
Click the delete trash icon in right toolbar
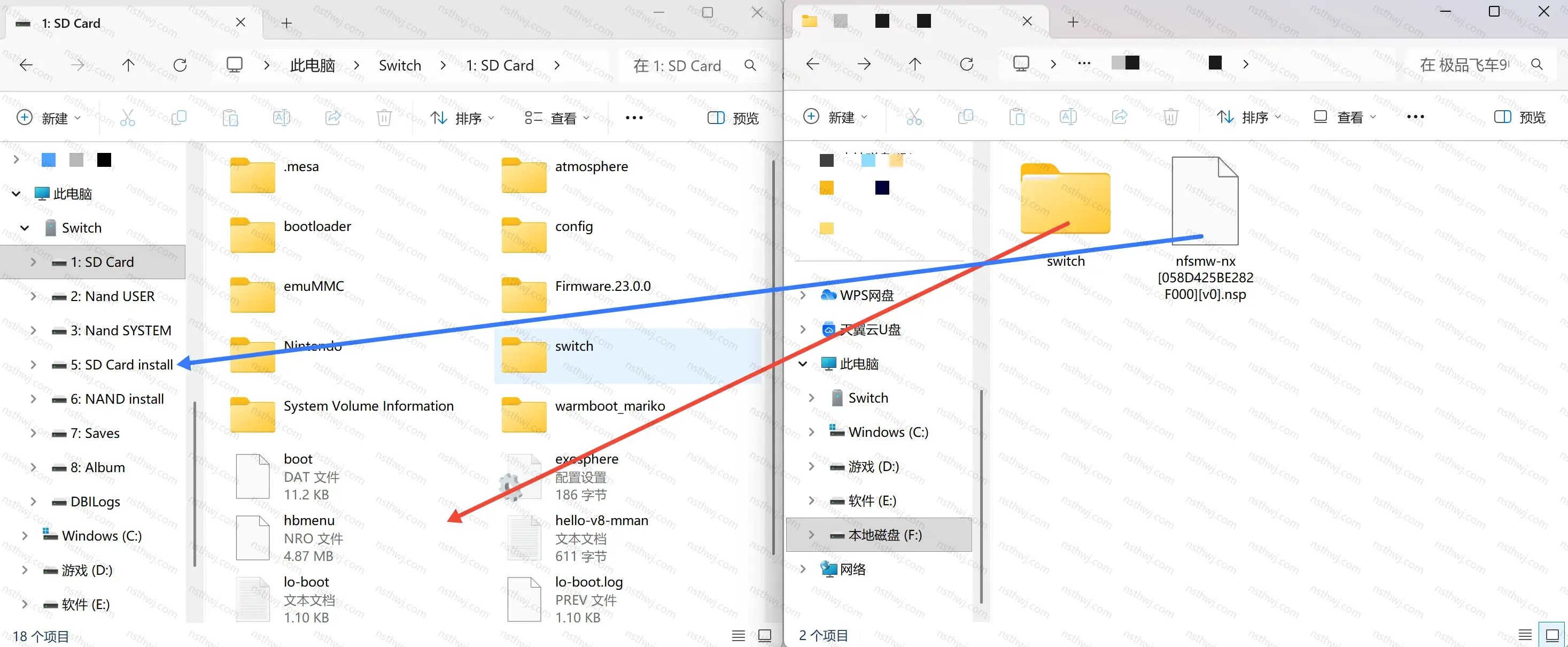pyautogui.click(x=1170, y=117)
